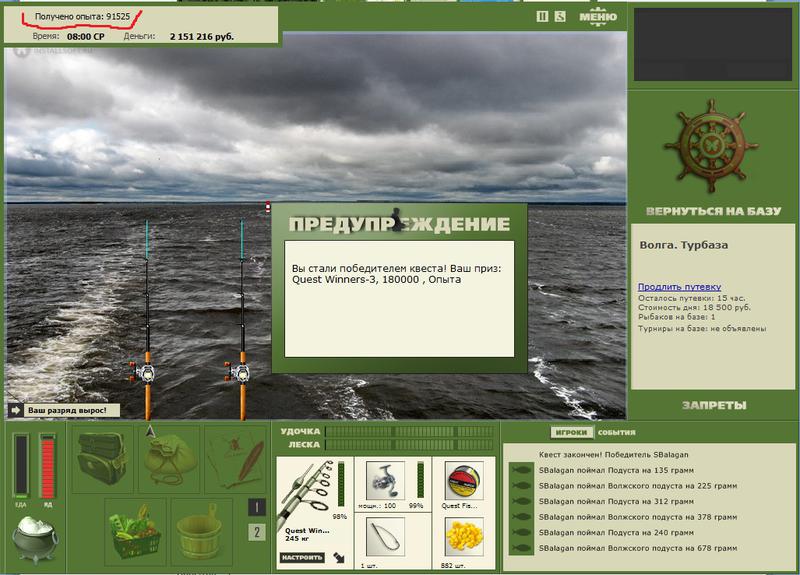
Task: Click the spinning reel icon
Action: [x=385, y=480]
